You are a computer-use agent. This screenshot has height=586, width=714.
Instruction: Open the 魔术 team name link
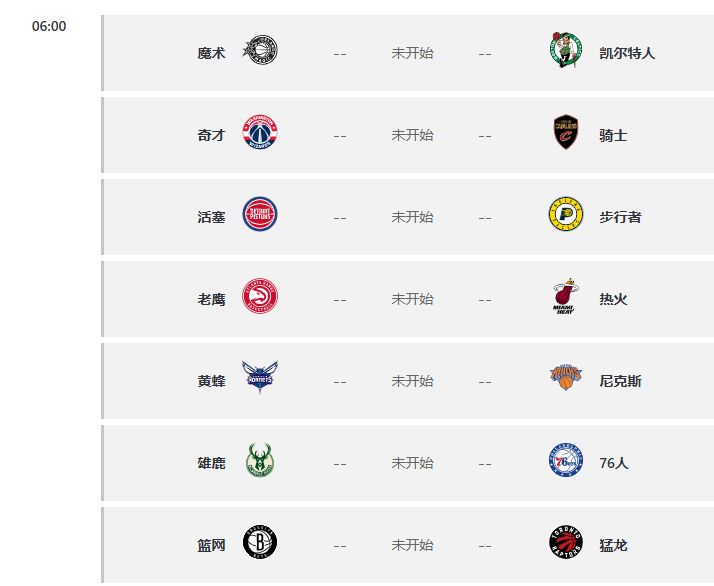tap(211, 53)
